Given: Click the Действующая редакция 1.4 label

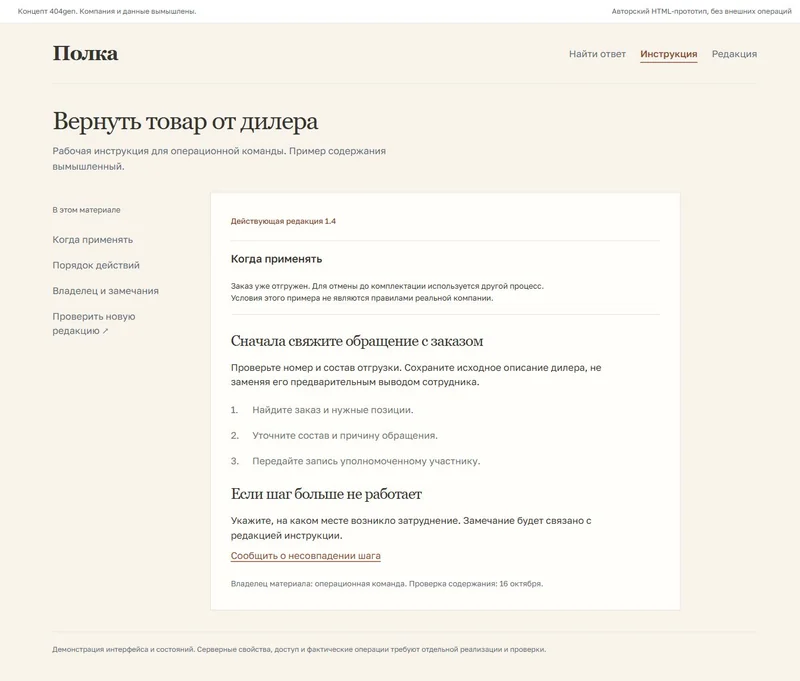Looking at the screenshot, I should pos(283,221).
